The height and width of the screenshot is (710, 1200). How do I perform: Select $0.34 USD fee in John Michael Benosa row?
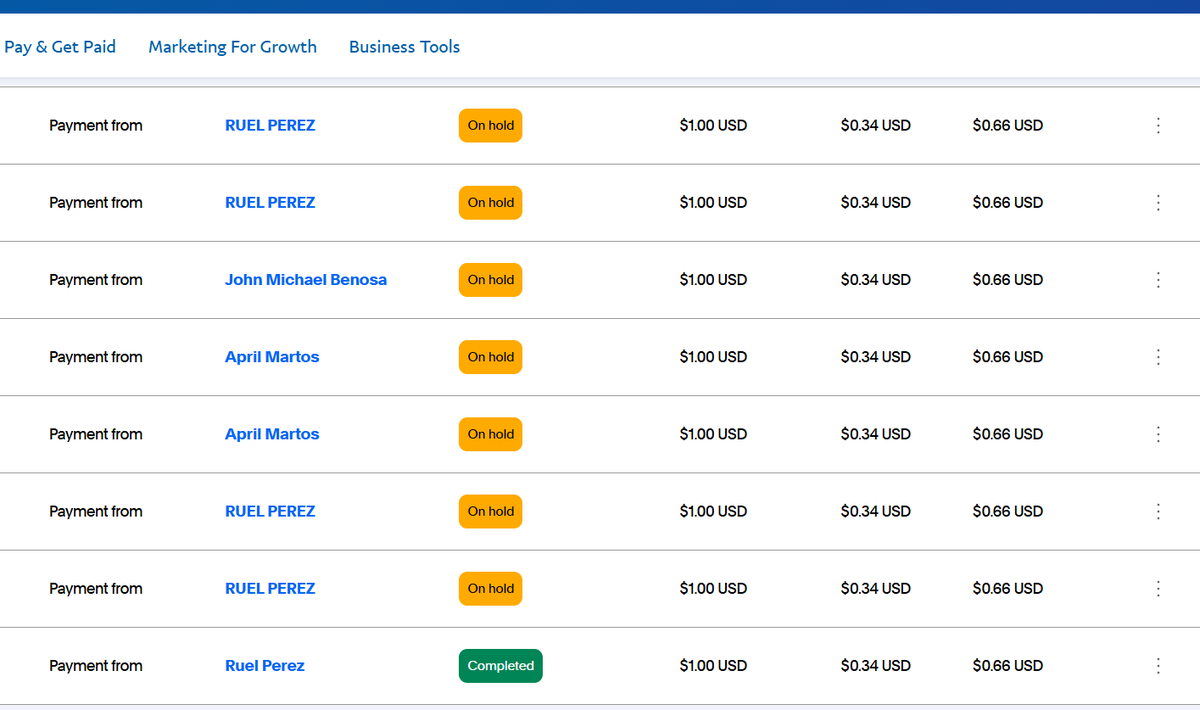pos(876,280)
